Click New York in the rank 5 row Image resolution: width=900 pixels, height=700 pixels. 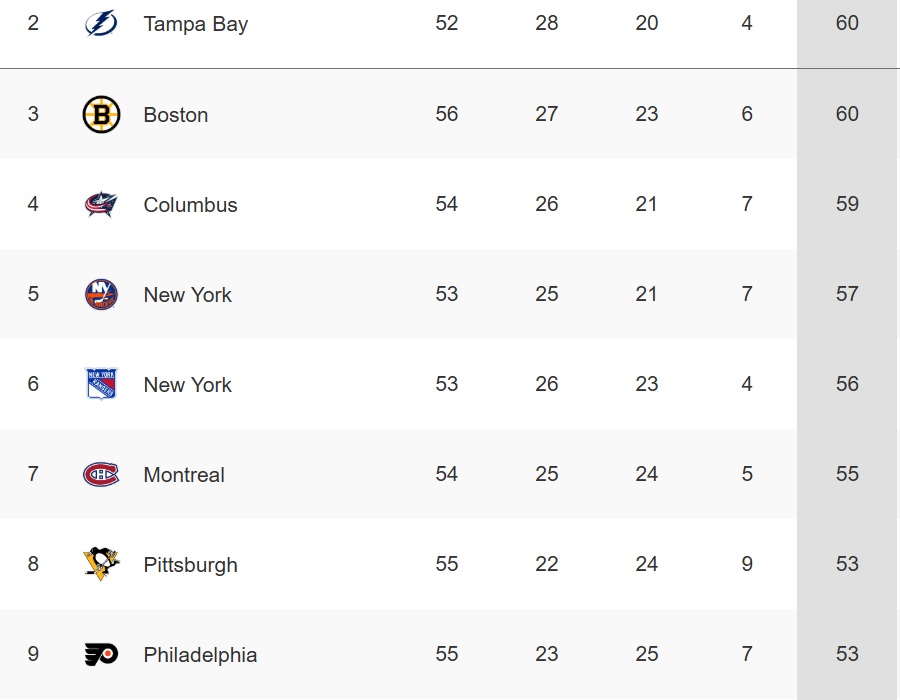point(188,295)
